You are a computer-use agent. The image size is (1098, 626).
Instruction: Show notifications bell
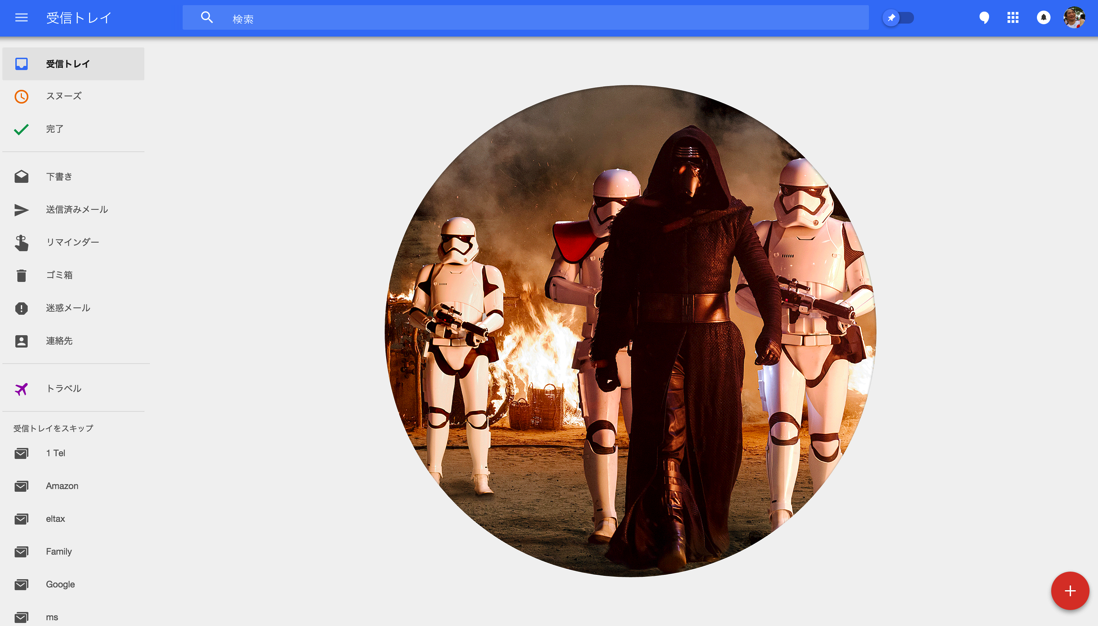[1043, 18]
